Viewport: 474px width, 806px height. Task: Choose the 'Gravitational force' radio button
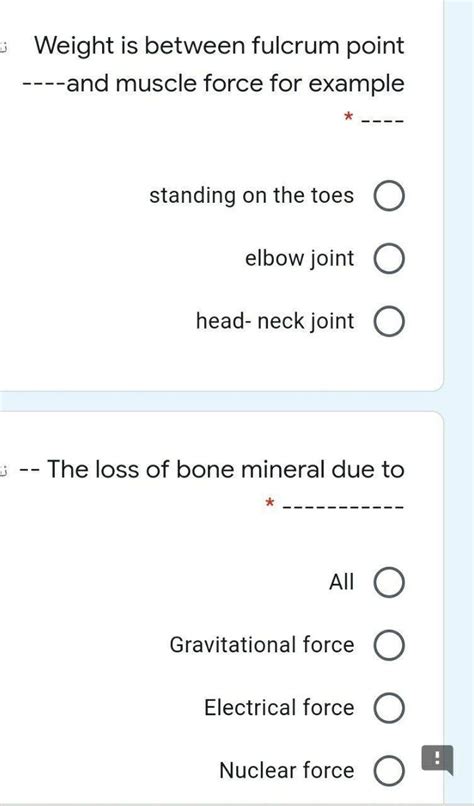[x=389, y=645]
